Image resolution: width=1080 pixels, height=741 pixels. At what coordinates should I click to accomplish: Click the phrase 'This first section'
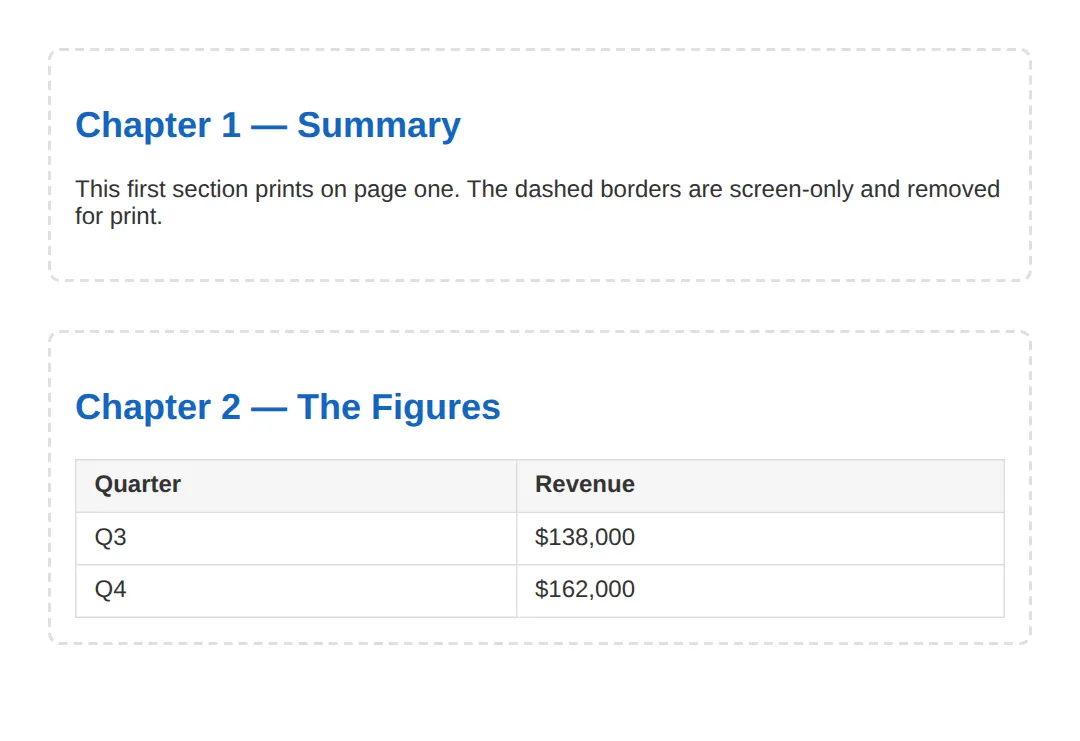[x=162, y=189]
